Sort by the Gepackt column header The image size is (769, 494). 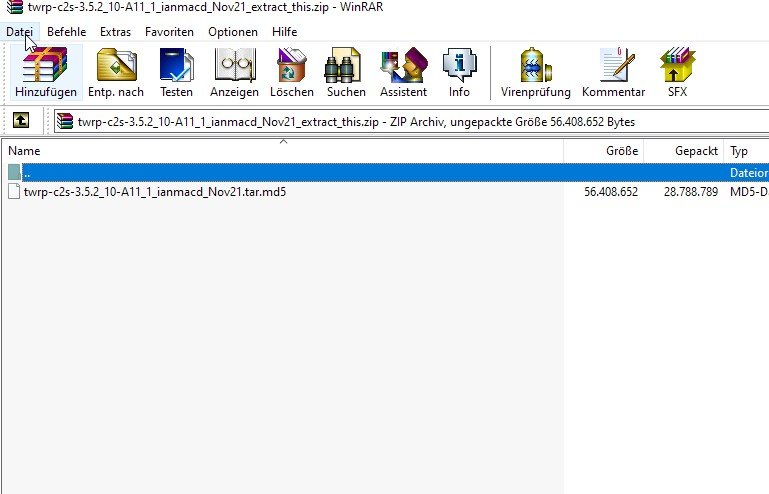(684, 151)
